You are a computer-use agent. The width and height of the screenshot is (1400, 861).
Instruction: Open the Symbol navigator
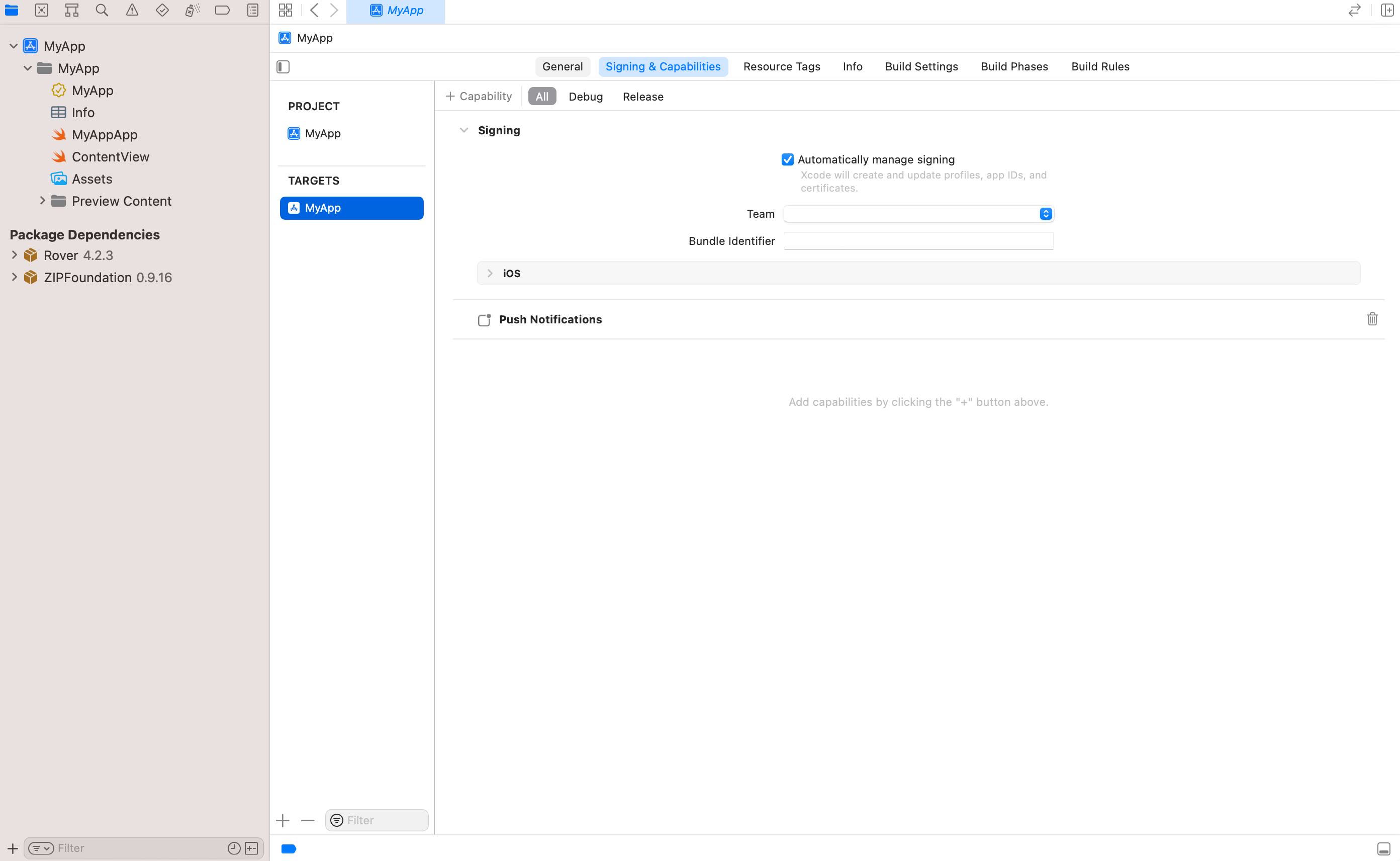72,10
